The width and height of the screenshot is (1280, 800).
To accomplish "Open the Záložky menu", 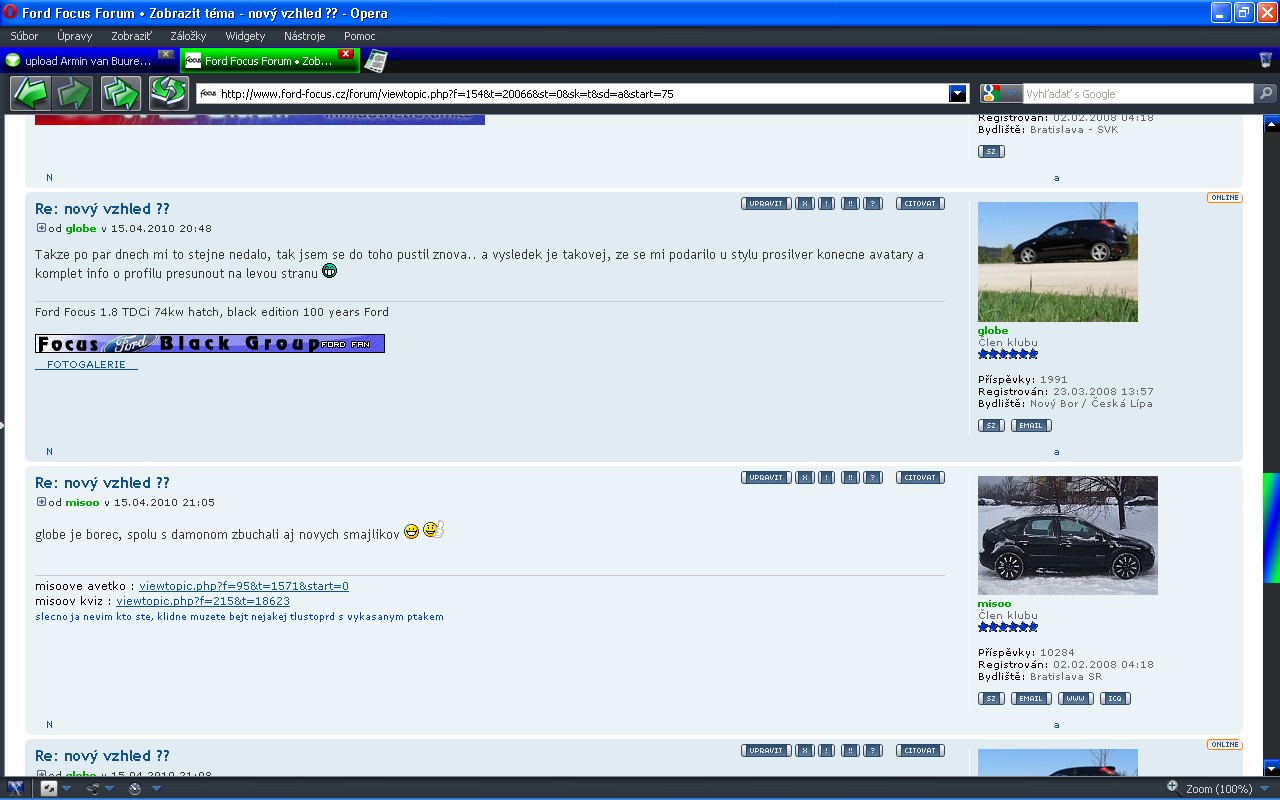I will (188, 36).
